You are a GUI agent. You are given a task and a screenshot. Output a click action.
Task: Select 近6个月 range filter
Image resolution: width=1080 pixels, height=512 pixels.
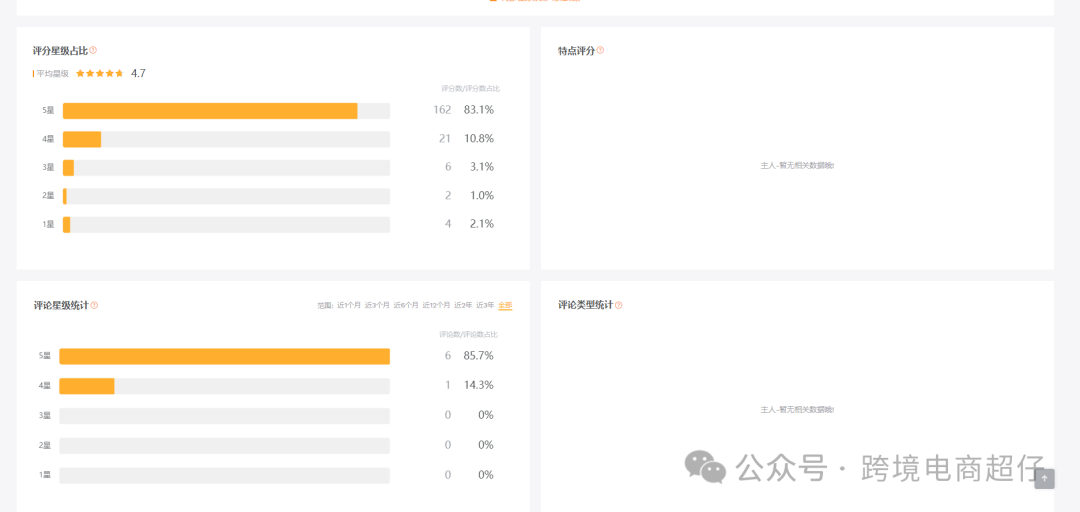406,305
